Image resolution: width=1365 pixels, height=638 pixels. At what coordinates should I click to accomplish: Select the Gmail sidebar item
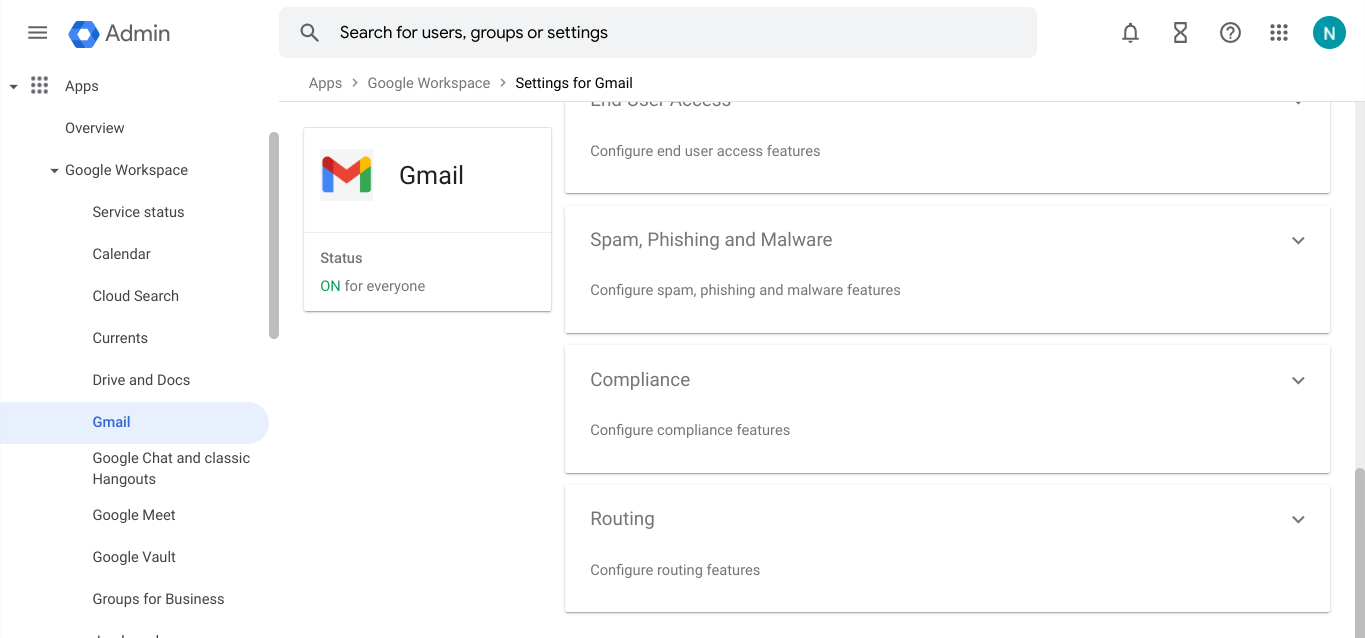(134, 422)
